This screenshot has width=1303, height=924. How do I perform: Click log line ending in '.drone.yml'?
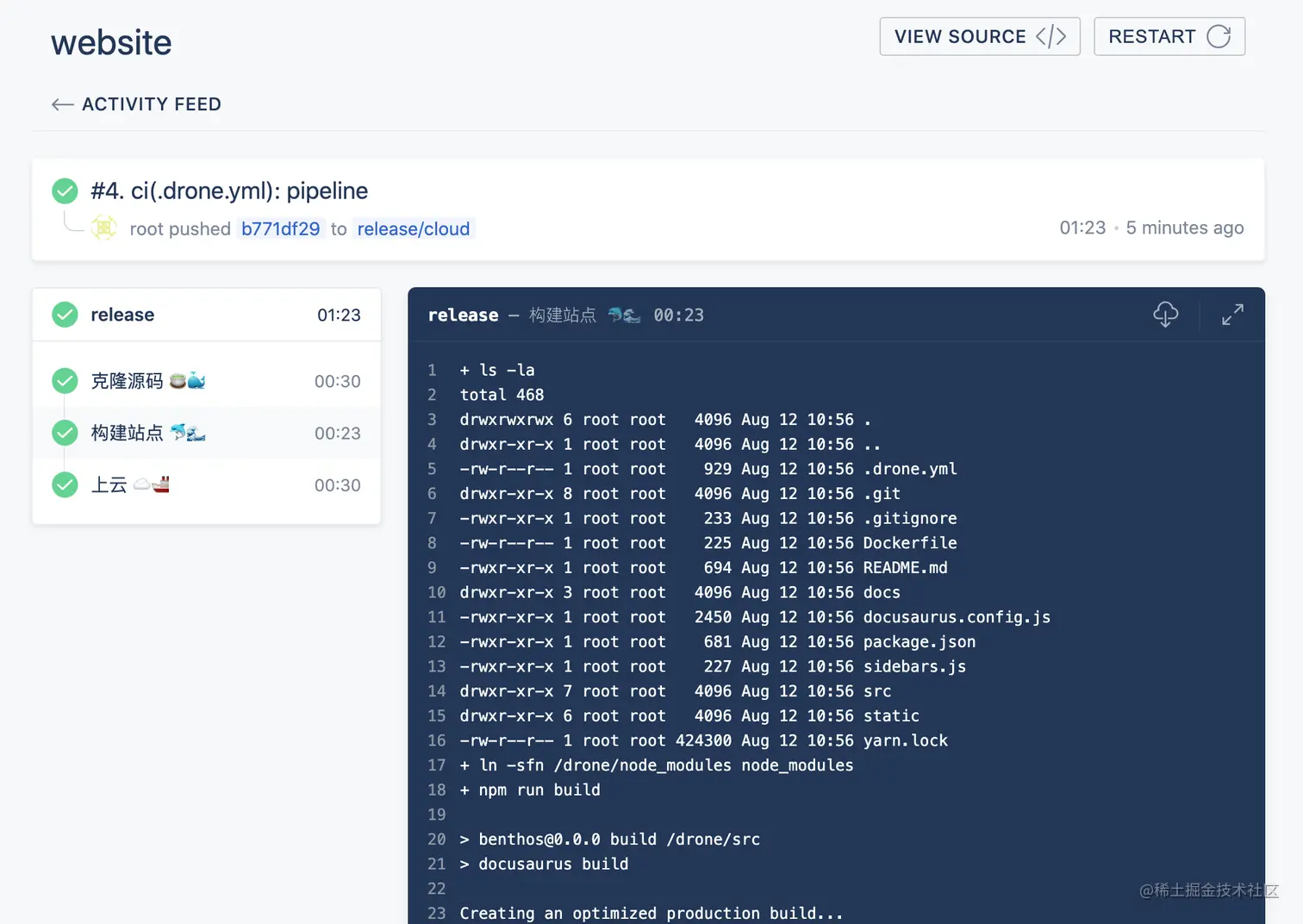click(x=708, y=469)
